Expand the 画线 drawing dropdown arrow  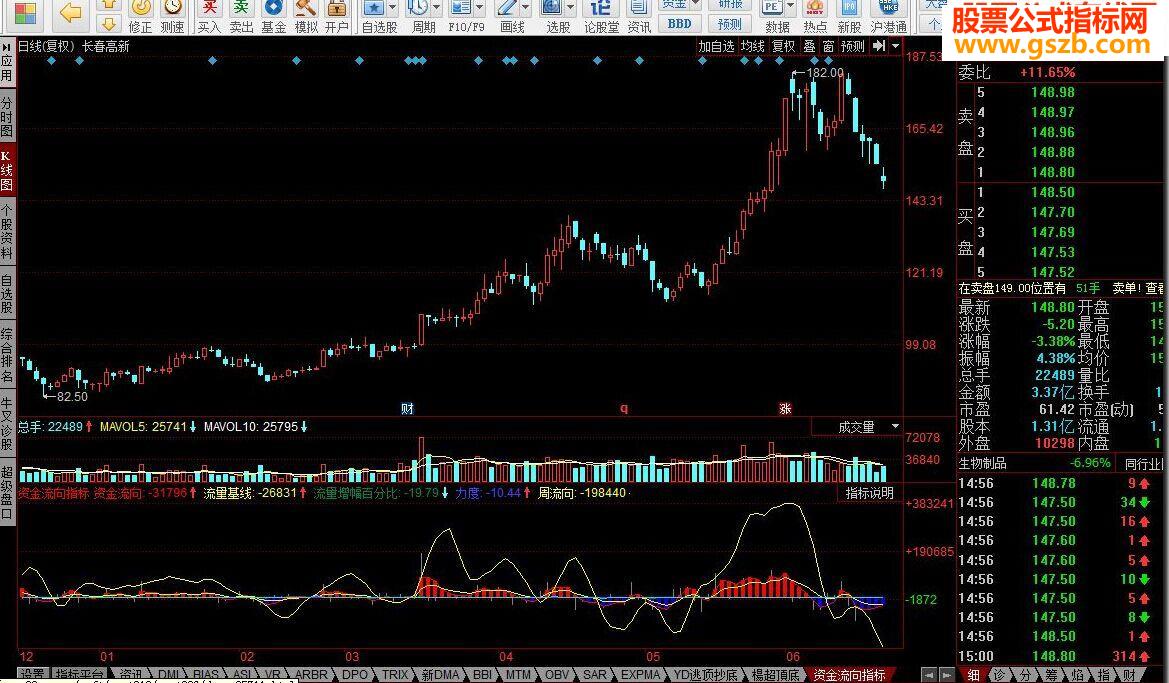(526, 8)
